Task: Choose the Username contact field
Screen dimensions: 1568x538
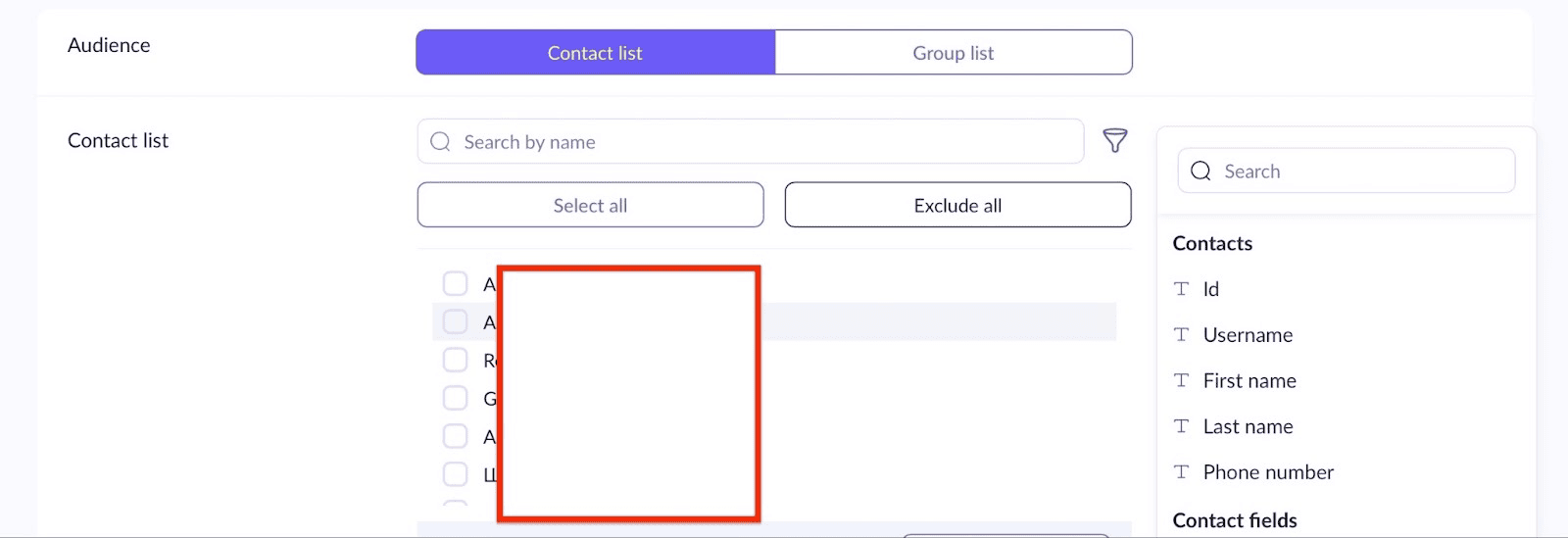Action: click(x=1248, y=335)
